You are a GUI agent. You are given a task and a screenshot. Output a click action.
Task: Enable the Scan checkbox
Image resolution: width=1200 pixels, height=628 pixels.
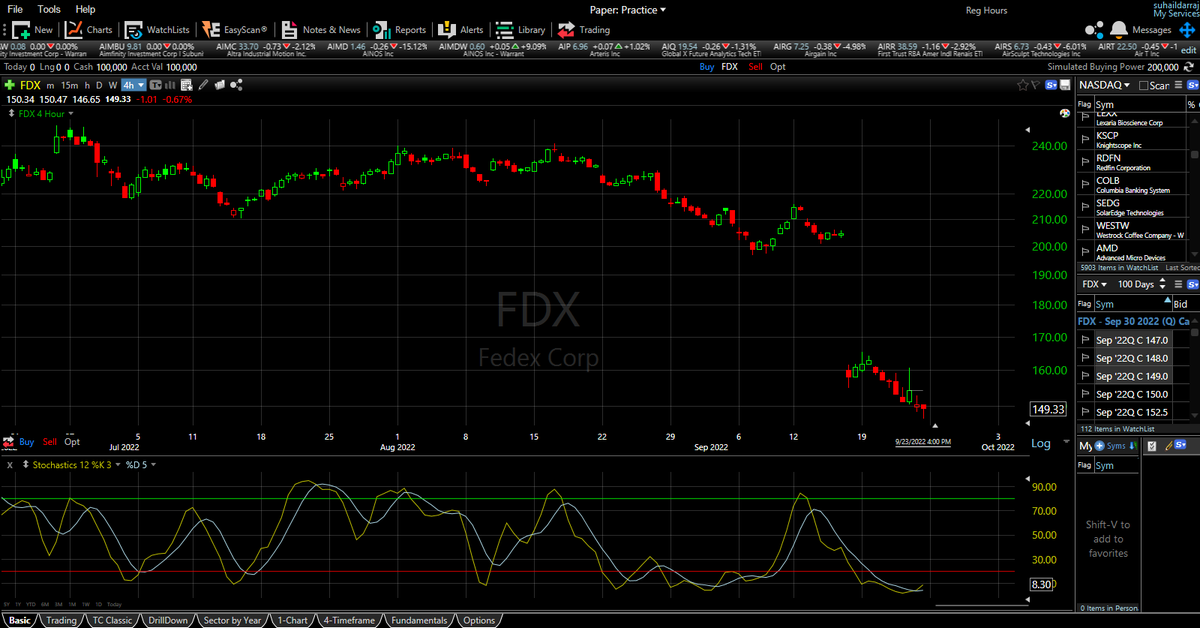[x=1143, y=85]
